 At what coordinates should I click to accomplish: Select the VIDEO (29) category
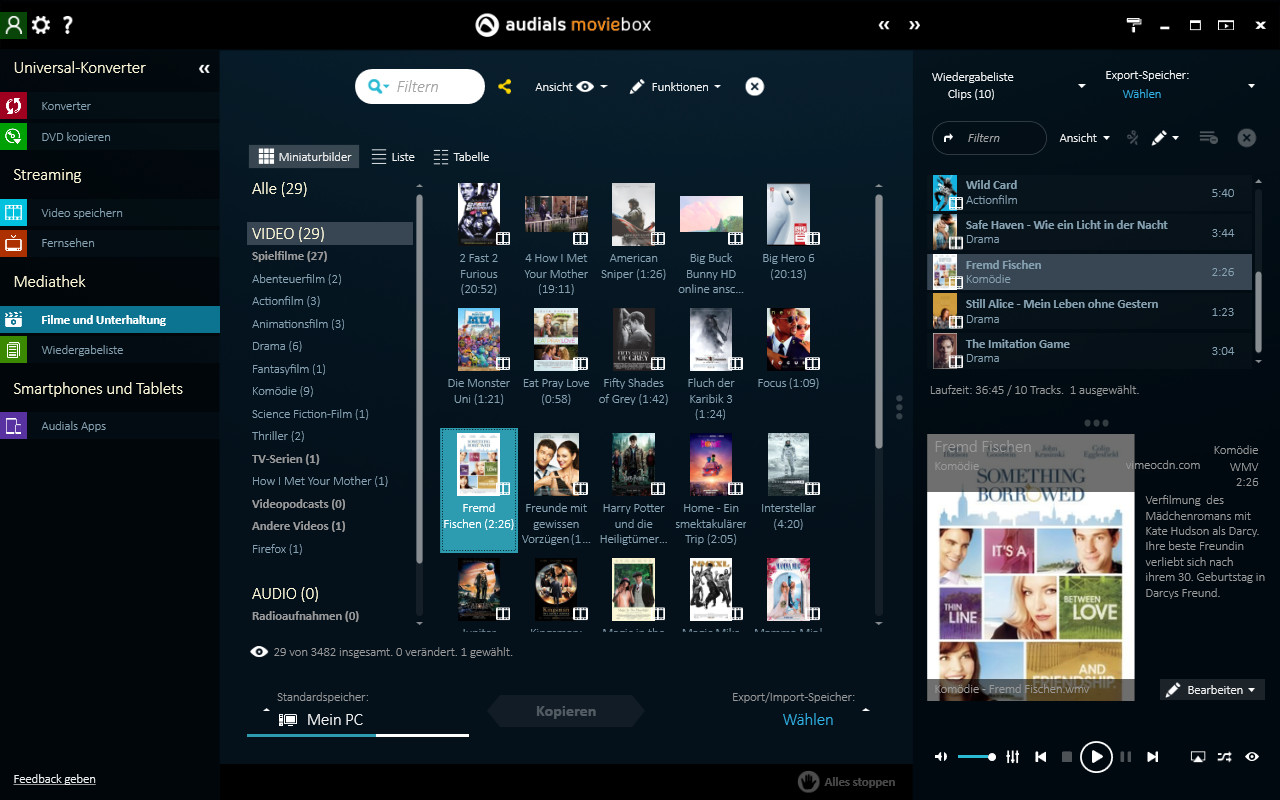tap(330, 234)
